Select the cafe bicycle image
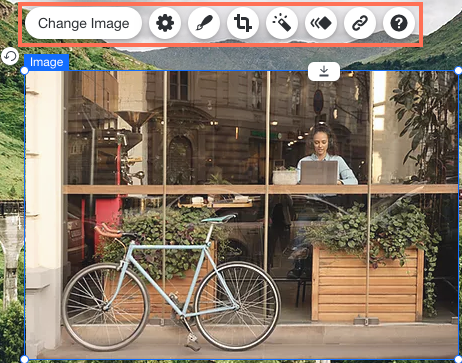This screenshot has width=462, height=363. coord(242,215)
